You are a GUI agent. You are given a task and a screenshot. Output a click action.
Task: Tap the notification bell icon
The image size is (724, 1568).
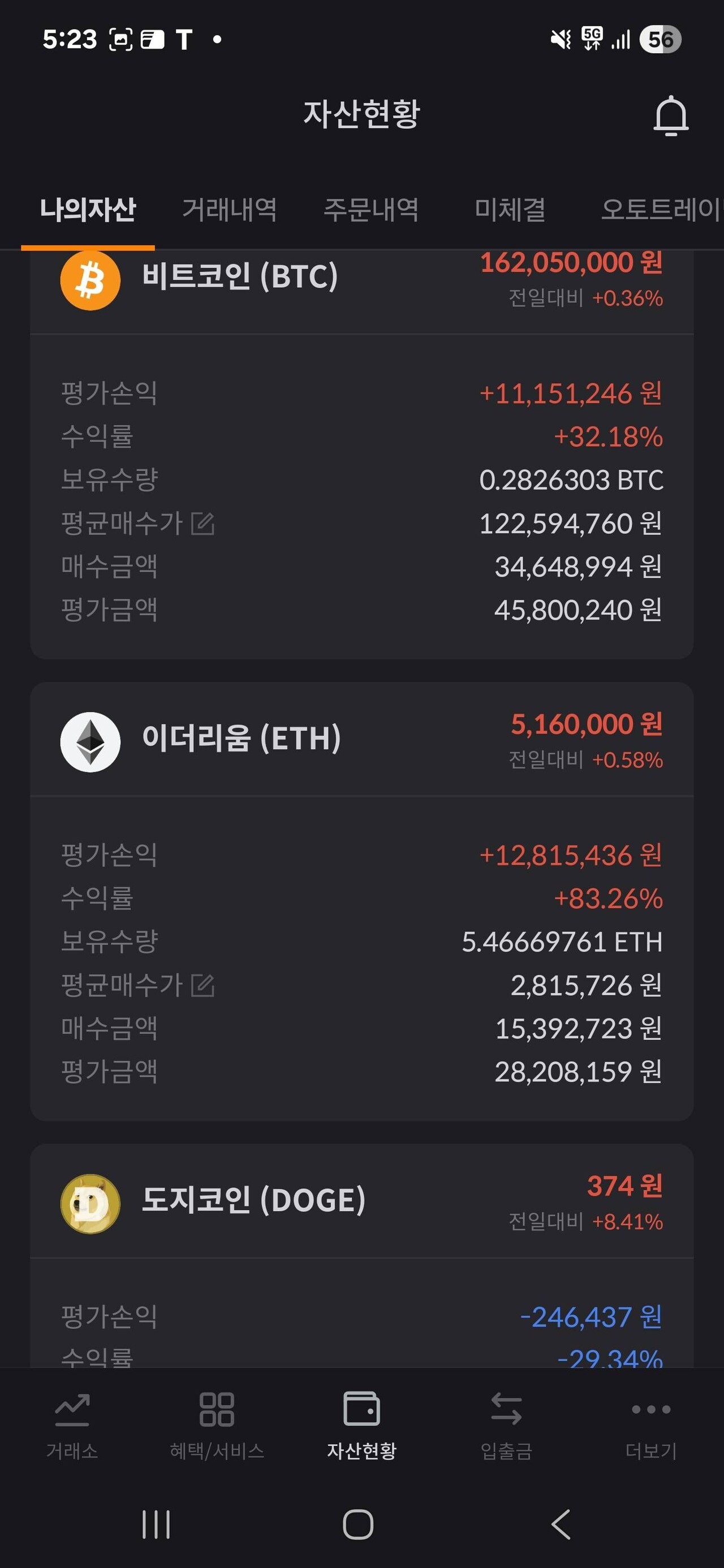(x=670, y=115)
